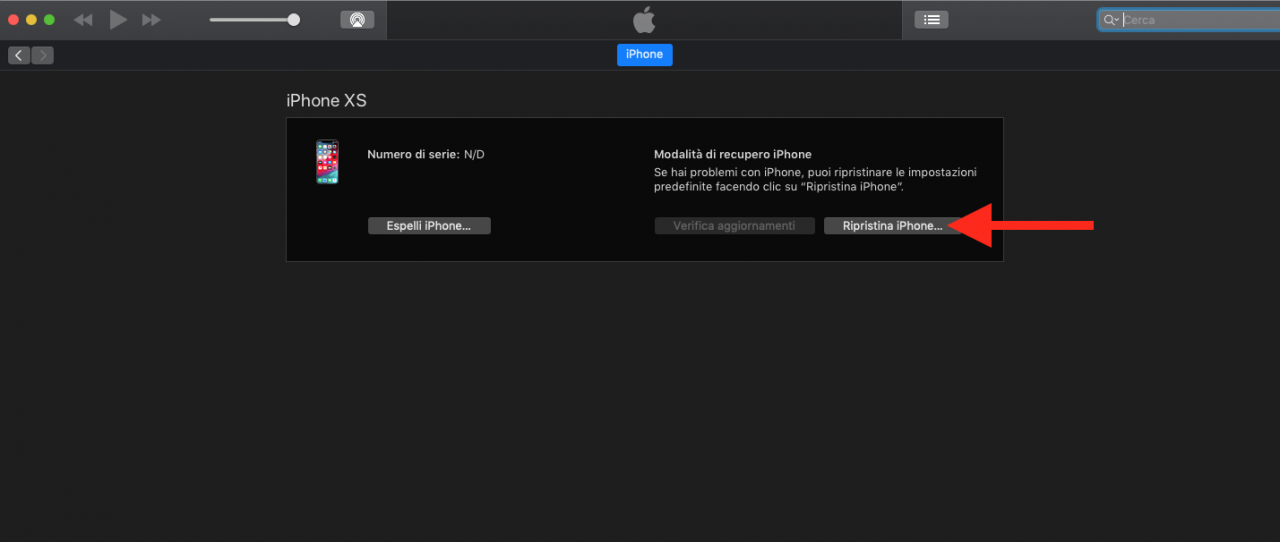
Task: Select the Modalità di recupero iPhone heading
Action: (x=733, y=155)
